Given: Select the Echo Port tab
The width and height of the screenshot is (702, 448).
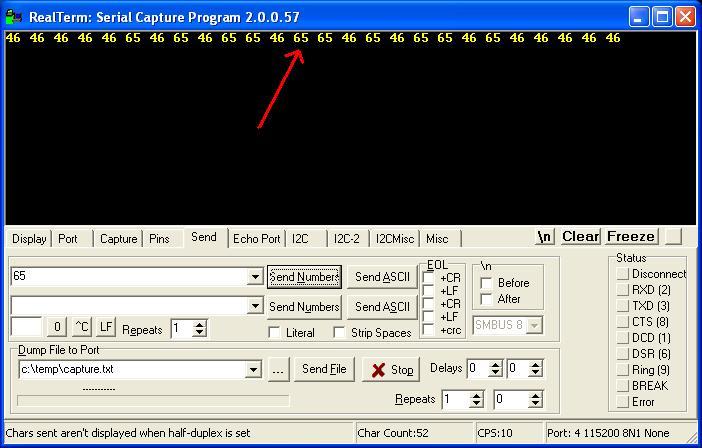Looking at the screenshot, I should coord(257,239).
